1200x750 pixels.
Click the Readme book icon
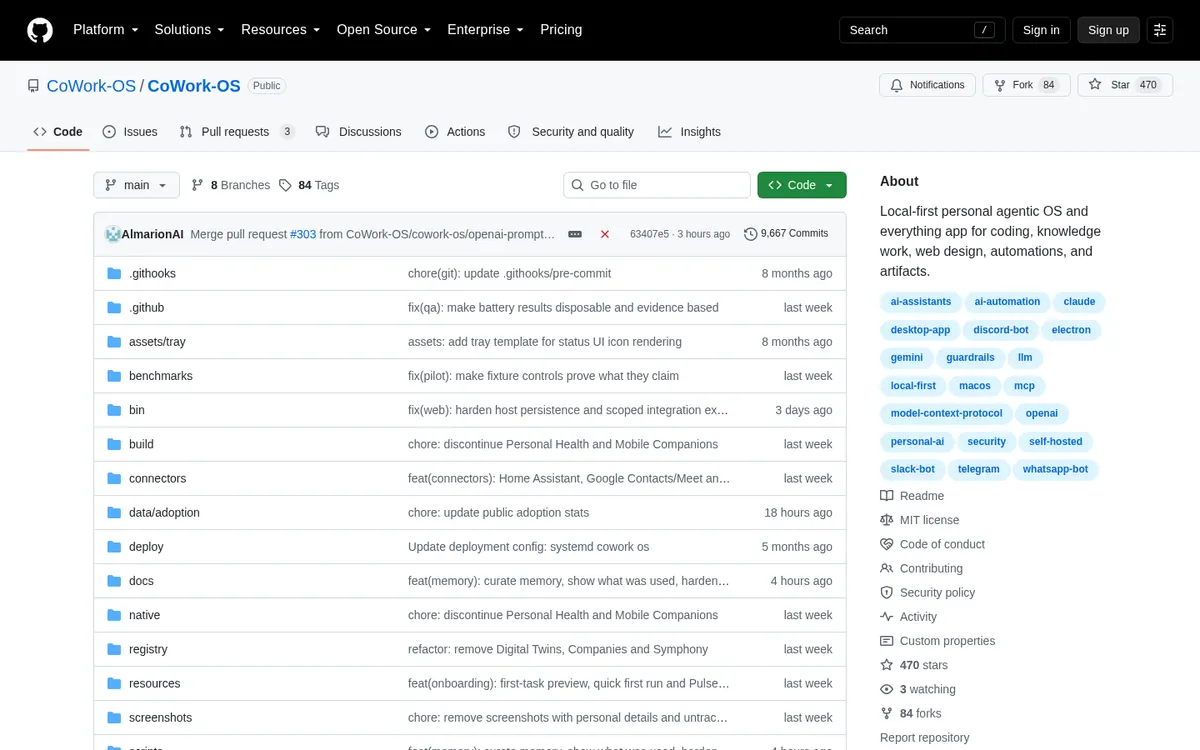[x=887, y=496]
